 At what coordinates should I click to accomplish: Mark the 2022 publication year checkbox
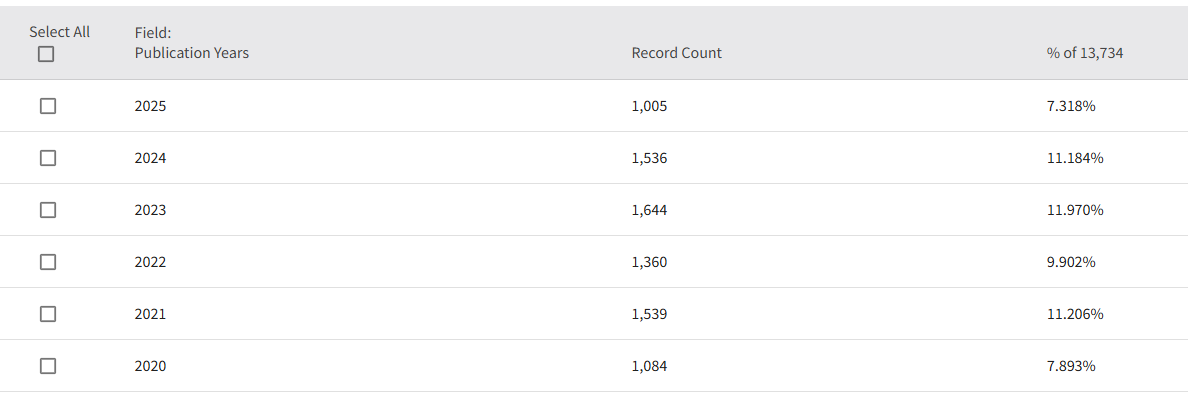point(48,262)
